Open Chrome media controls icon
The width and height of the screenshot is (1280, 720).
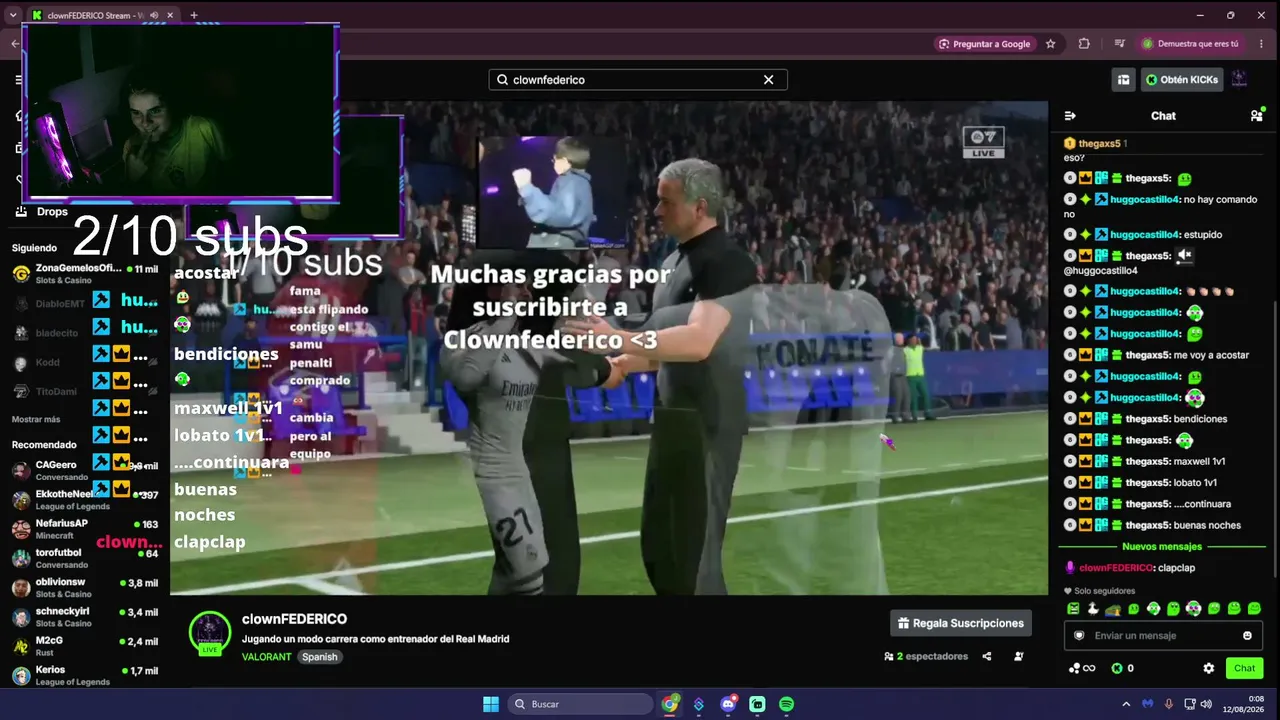tap(1118, 44)
